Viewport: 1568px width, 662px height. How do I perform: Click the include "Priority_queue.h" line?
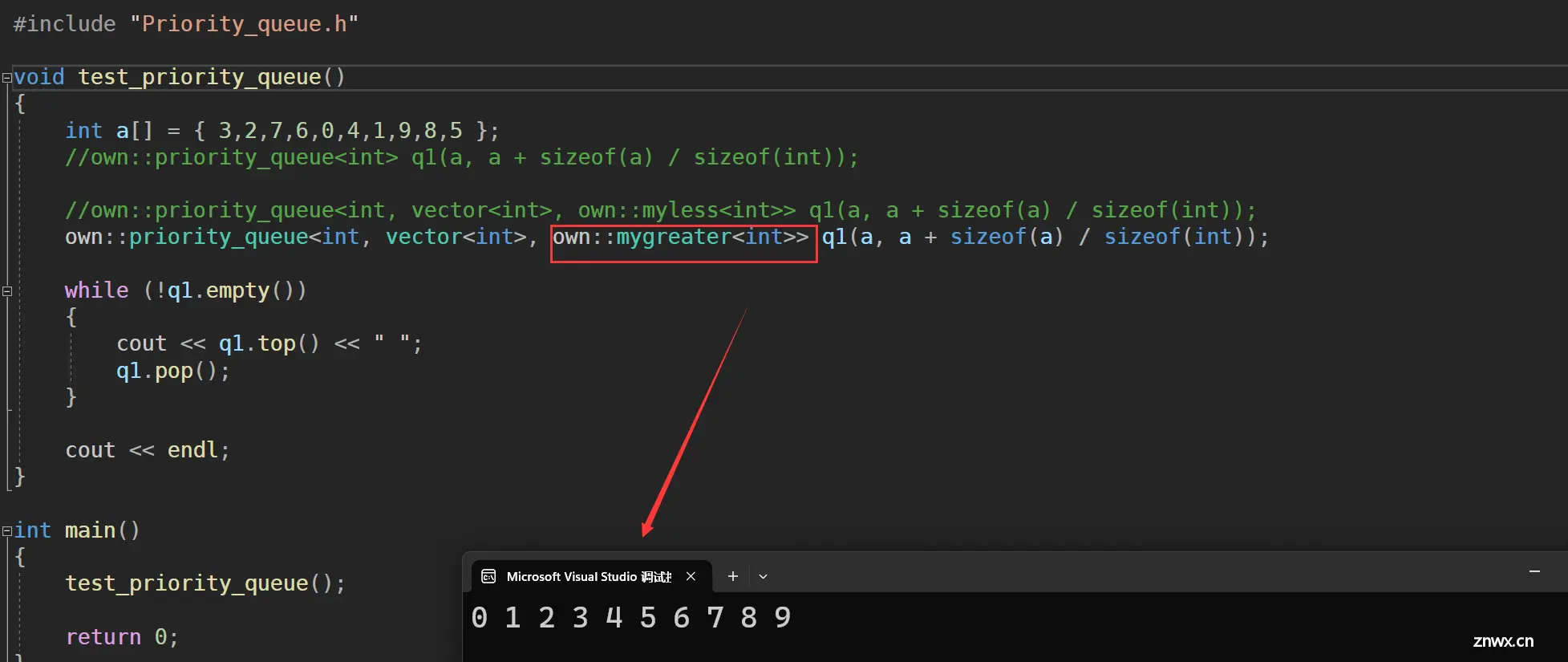186,24
